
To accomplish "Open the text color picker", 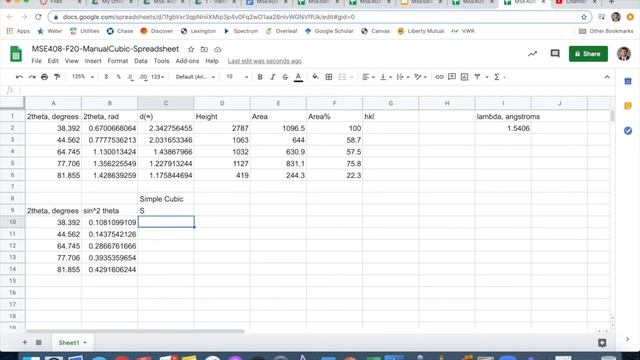I will (298, 77).
